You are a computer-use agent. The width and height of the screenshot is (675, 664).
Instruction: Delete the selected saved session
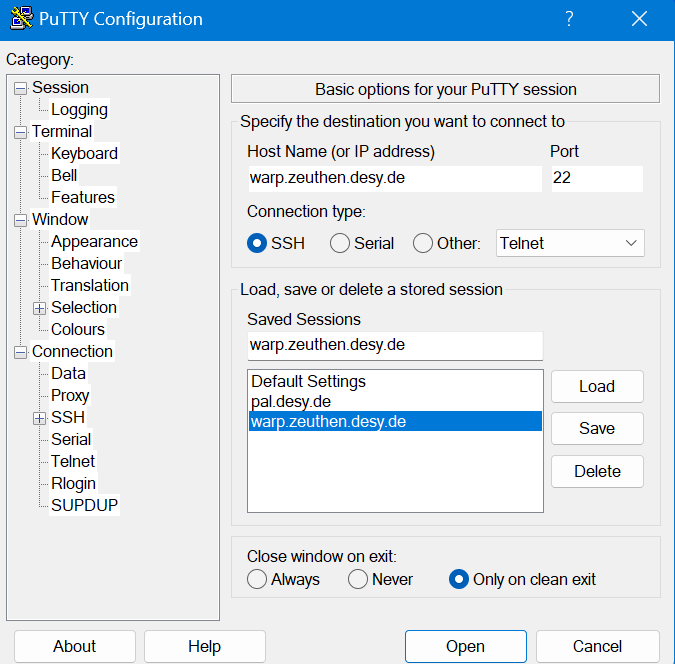tap(596, 471)
